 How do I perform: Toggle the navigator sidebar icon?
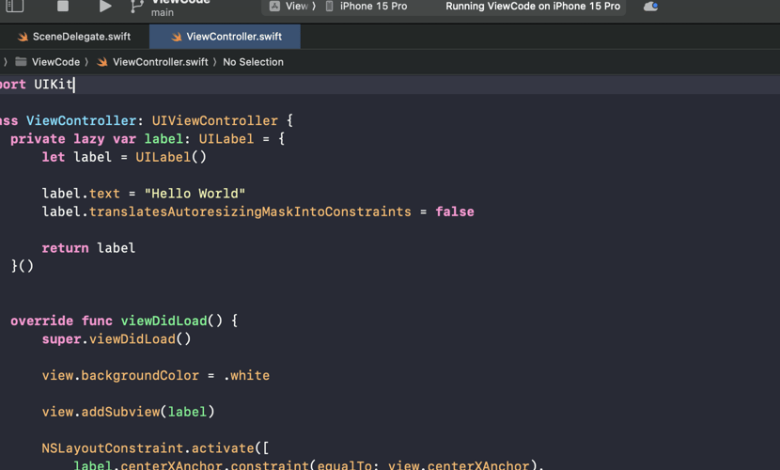point(14,6)
